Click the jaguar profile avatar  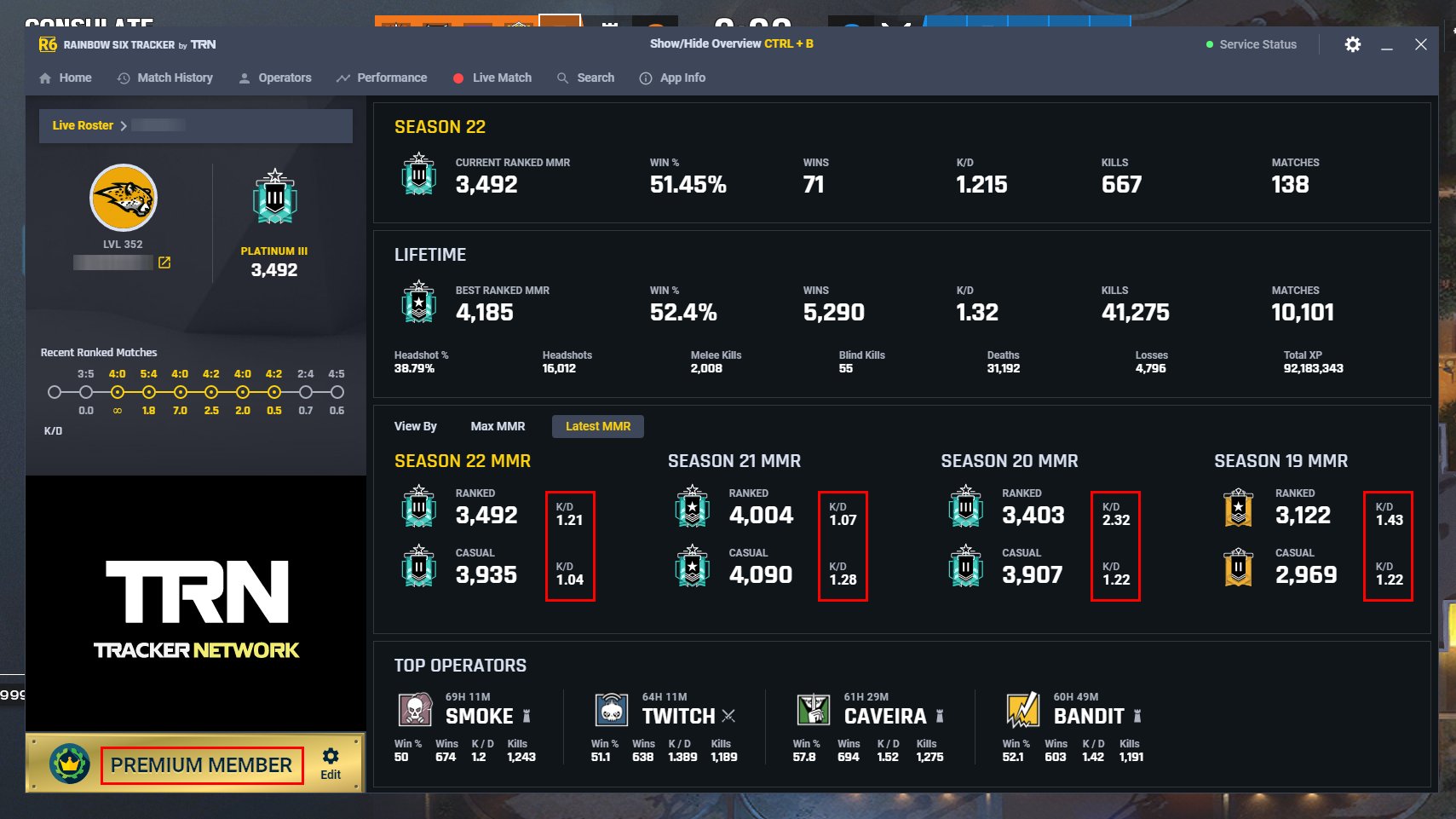click(x=124, y=198)
